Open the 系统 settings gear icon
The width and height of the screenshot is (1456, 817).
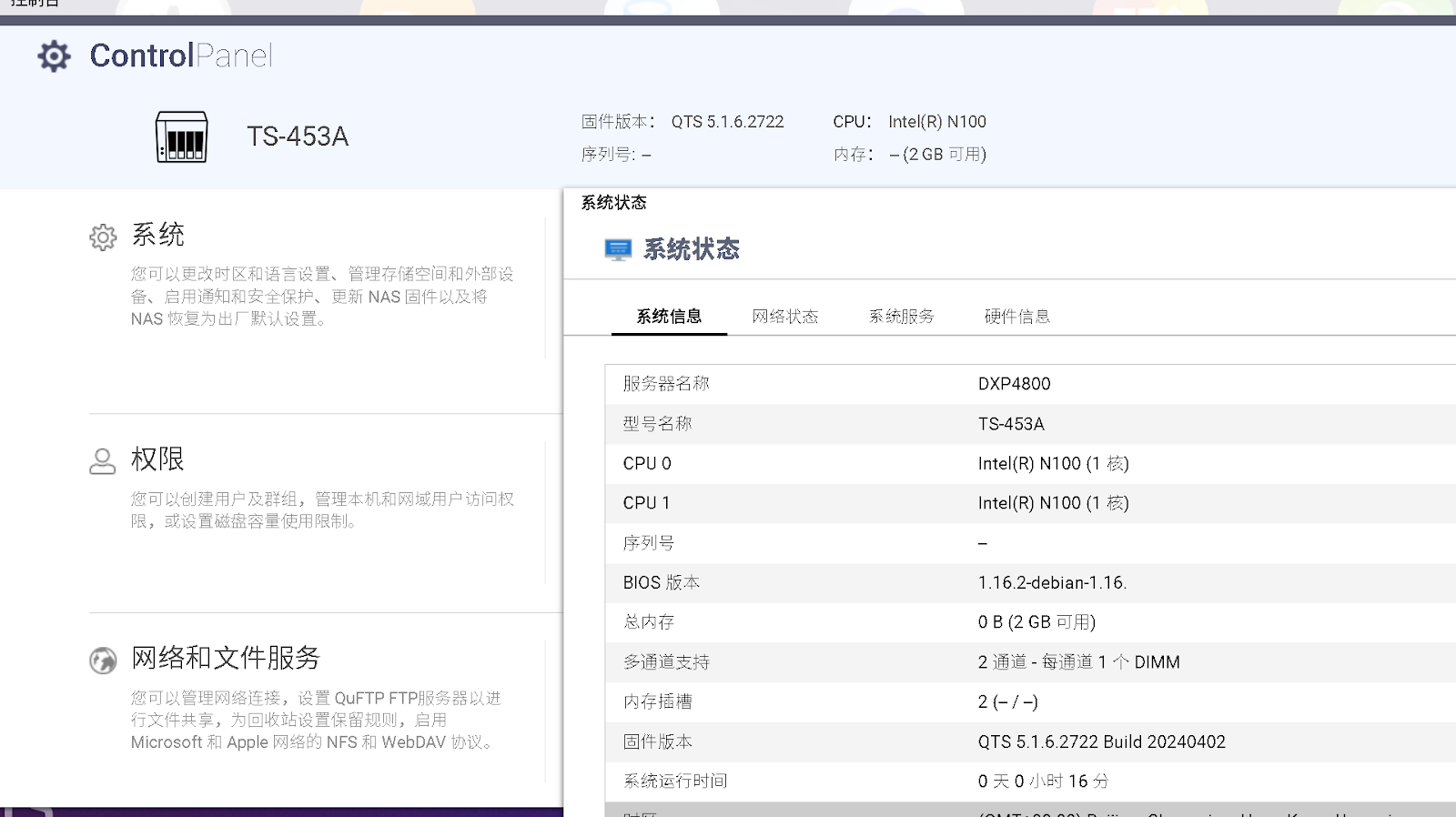tap(103, 237)
